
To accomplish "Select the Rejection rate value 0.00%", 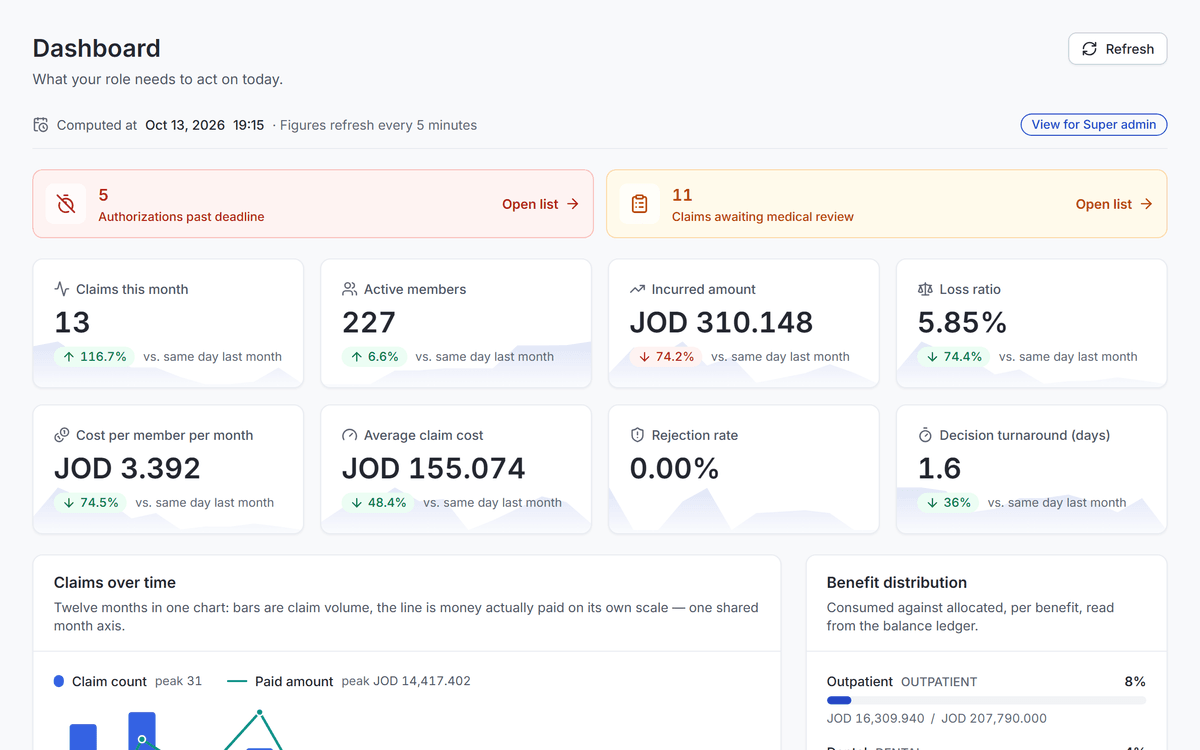I will coord(674,468).
